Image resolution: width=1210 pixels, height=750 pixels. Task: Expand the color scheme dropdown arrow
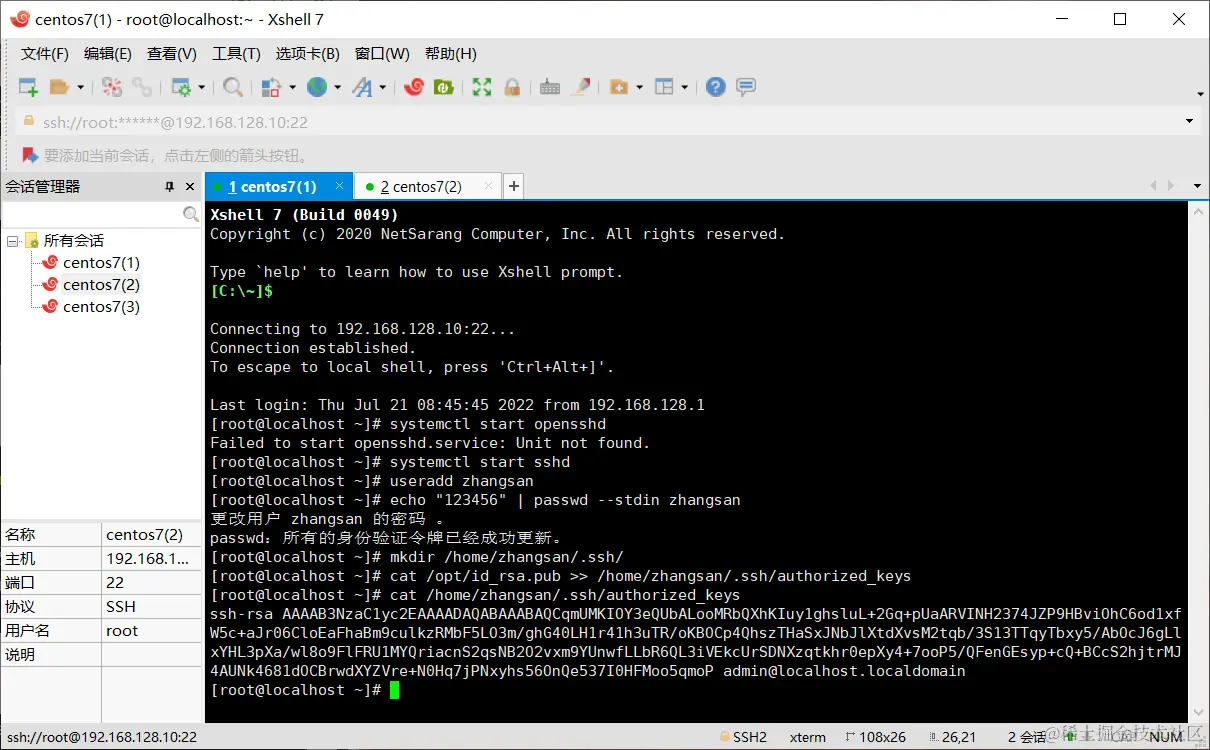[292, 88]
